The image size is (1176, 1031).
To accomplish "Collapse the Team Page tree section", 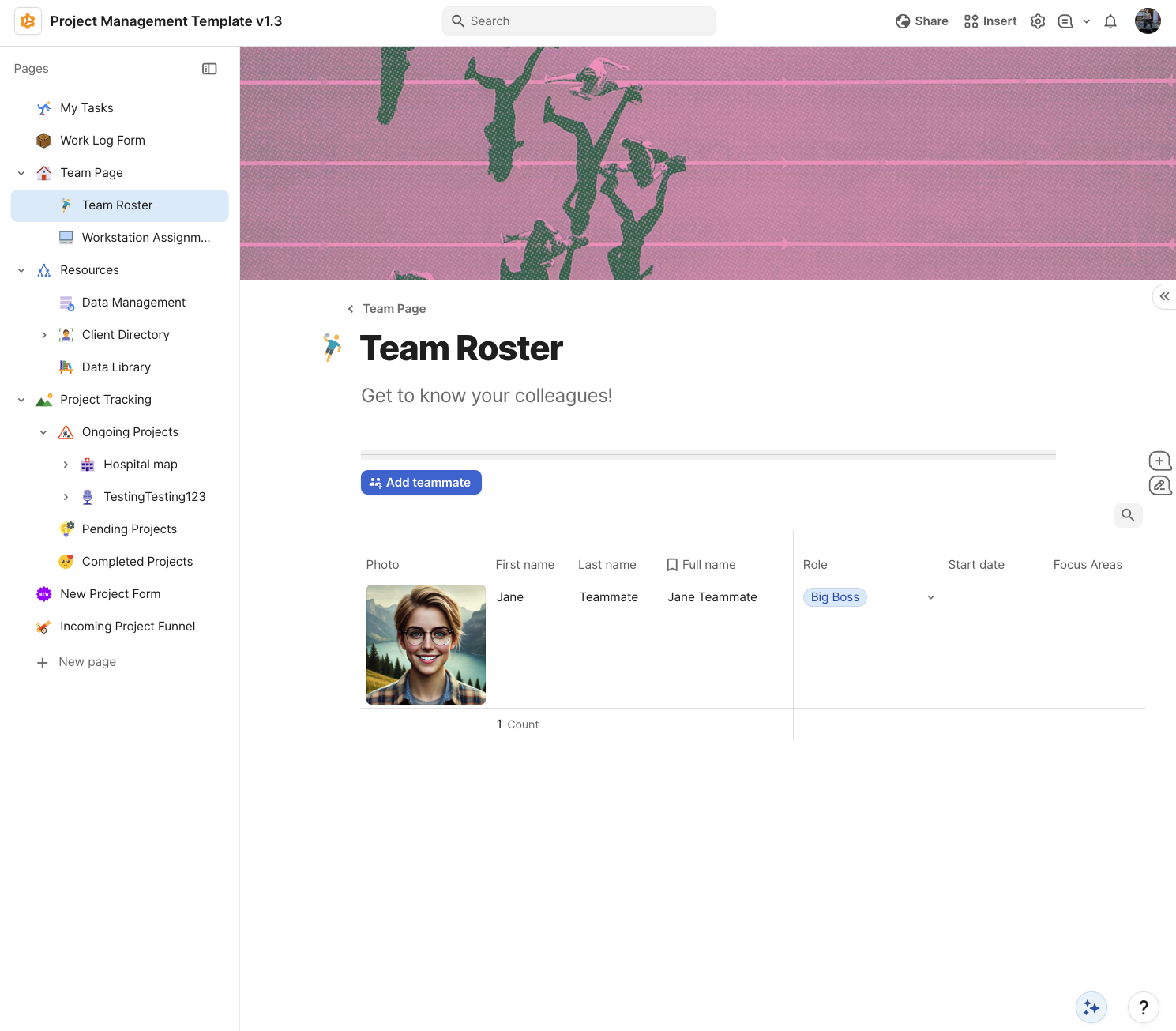I will pyautogui.click(x=21, y=173).
